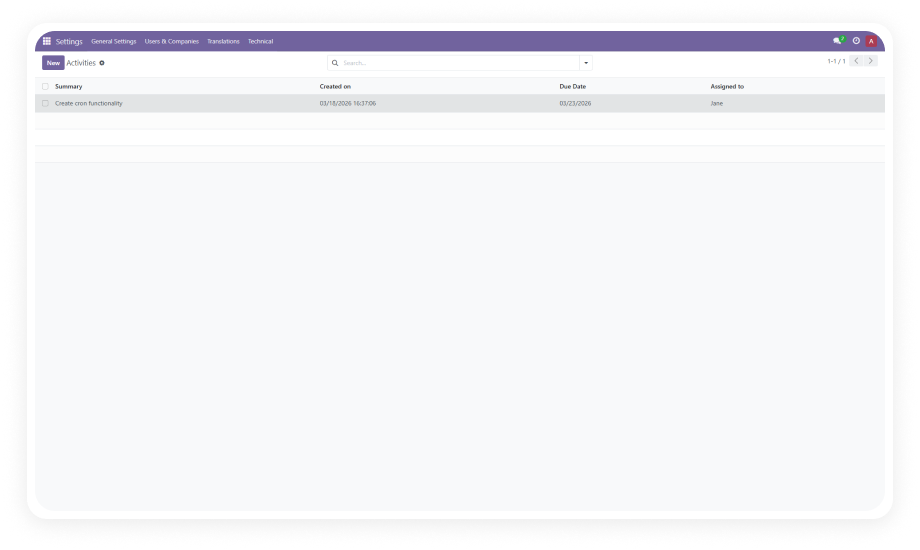This screenshot has width=920, height=550.
Task: Open the user avatar menu
Action: tap(871, 41)
